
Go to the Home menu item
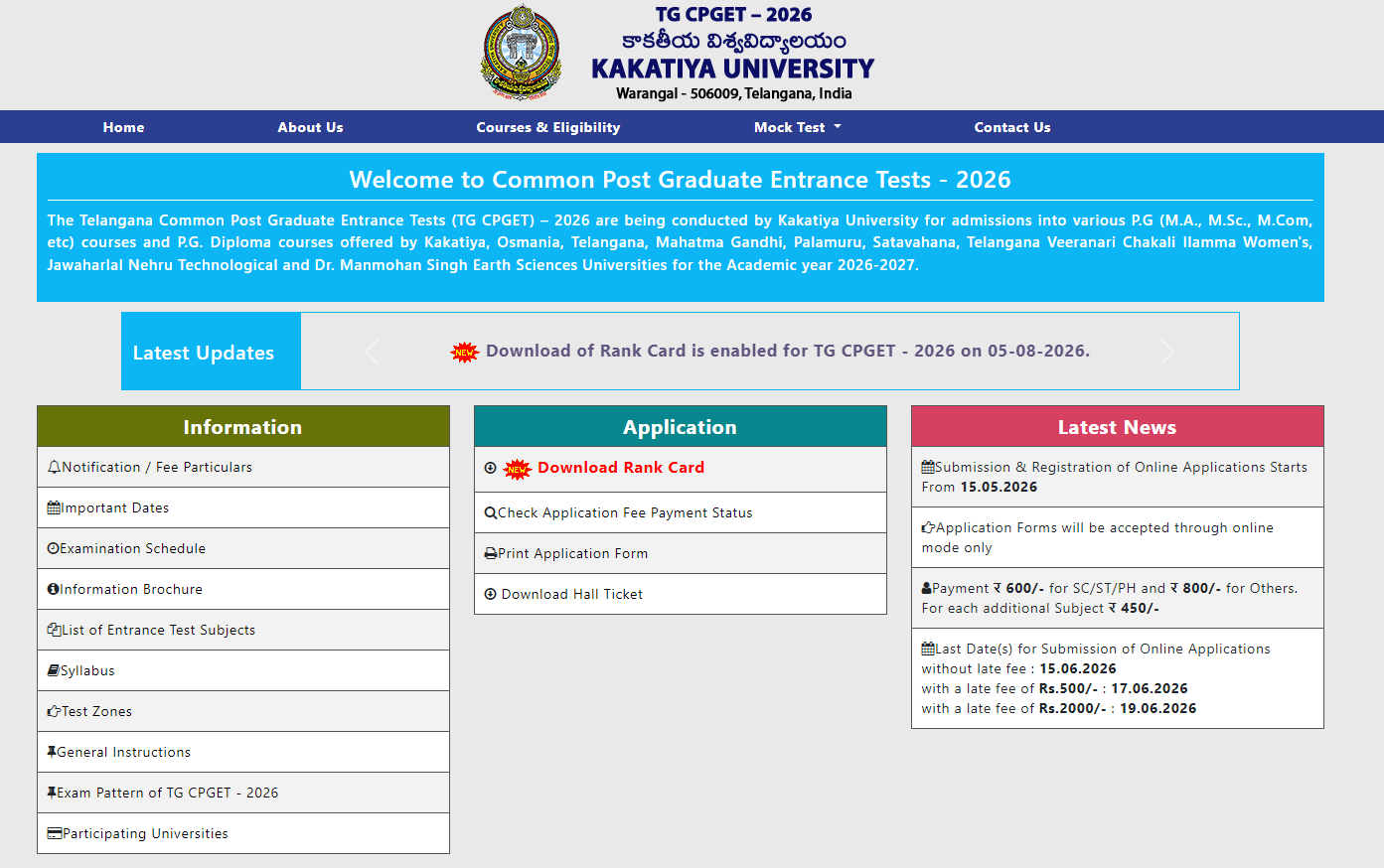[x=123, y=127]
